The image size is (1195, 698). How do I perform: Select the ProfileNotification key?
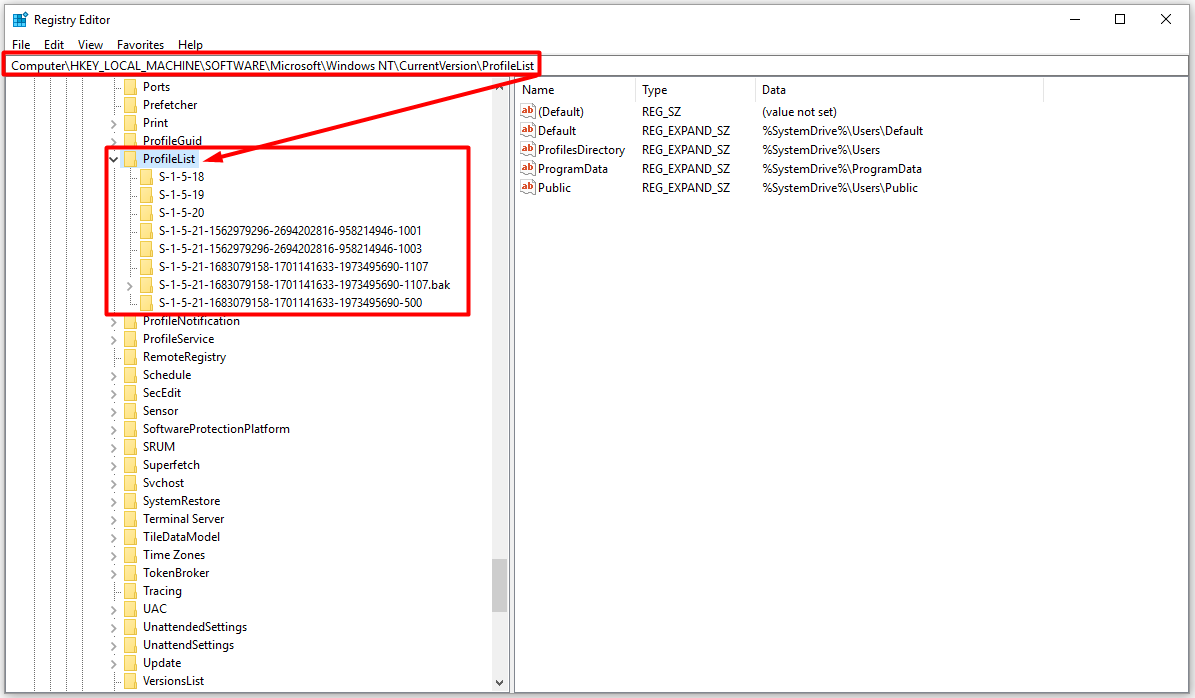click(191, 321)
